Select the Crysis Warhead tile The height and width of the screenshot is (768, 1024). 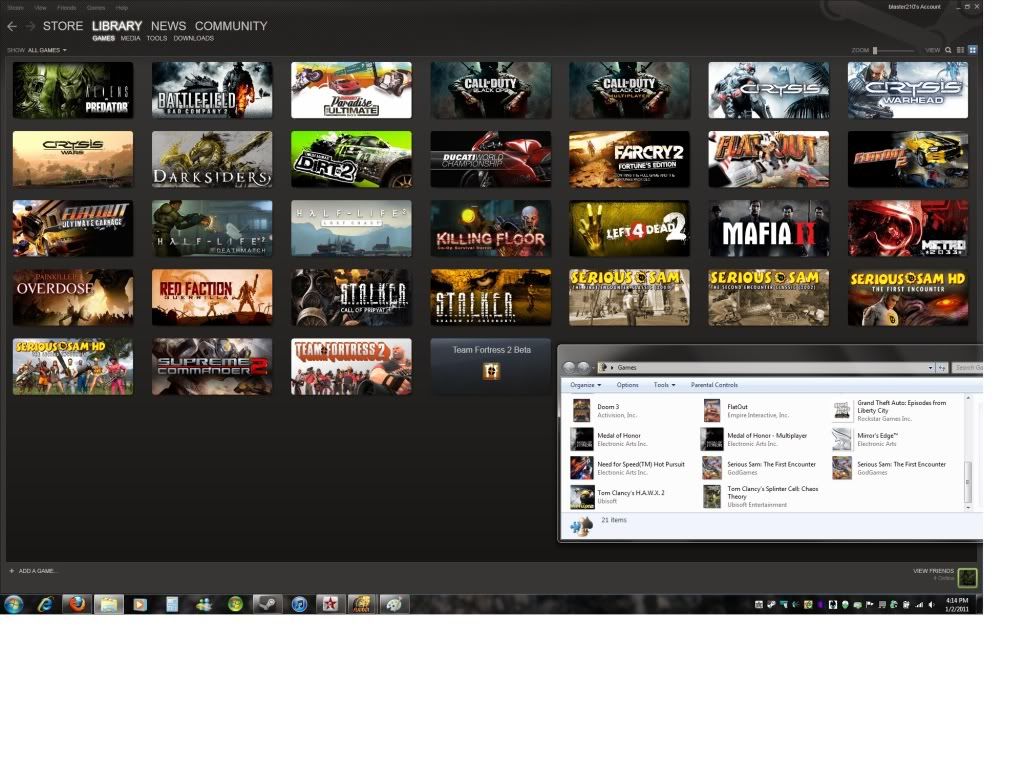point(908,90)
